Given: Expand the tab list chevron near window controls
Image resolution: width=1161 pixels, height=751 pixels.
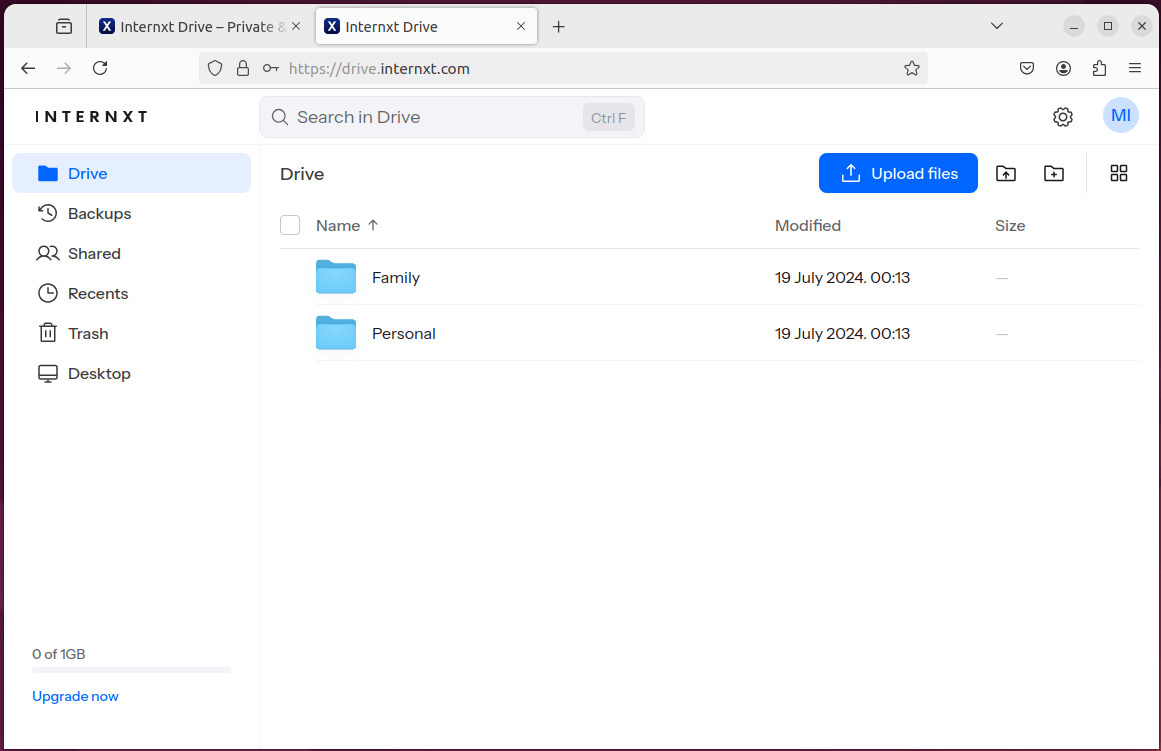Looking at the screenshot, I should tap(996, 25).
